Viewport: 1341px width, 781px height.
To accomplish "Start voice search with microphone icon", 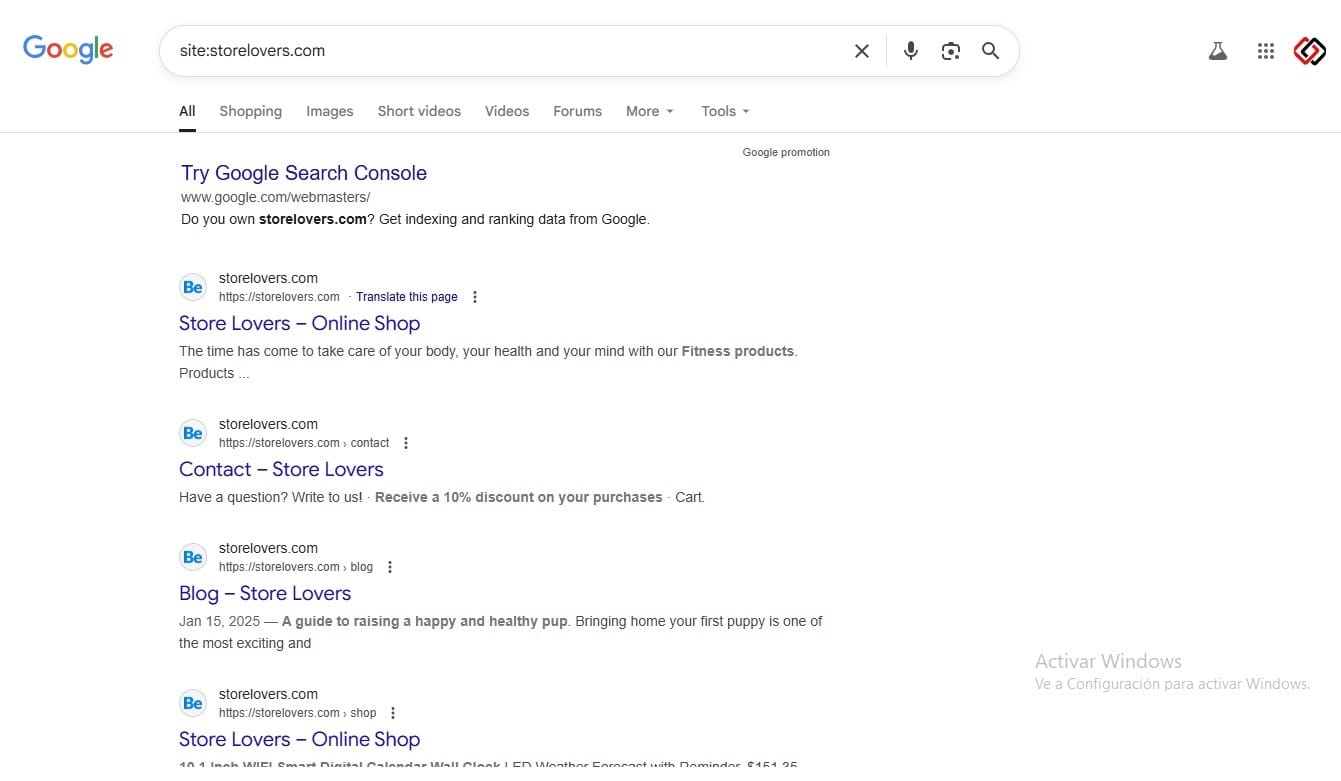I will (910, 51).
